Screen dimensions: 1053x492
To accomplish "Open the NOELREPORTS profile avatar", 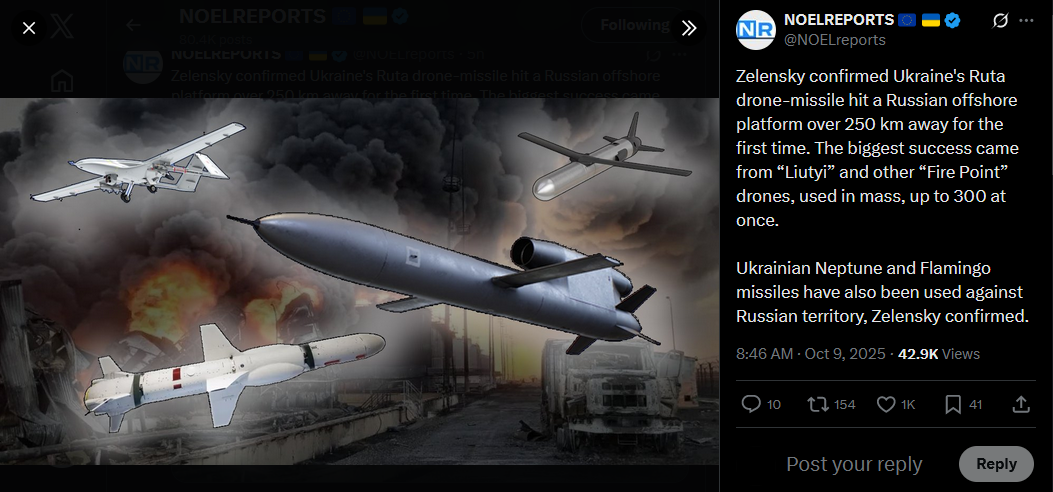I will click(756, 30).
